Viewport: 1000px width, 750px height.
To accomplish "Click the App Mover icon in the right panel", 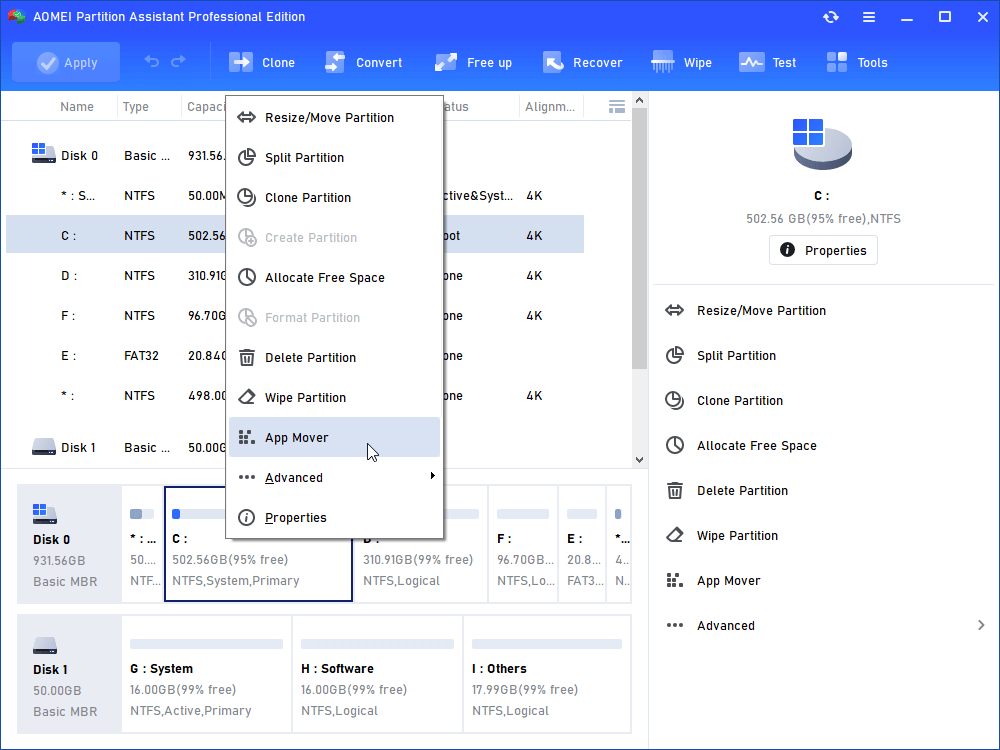I will (675, 580).
